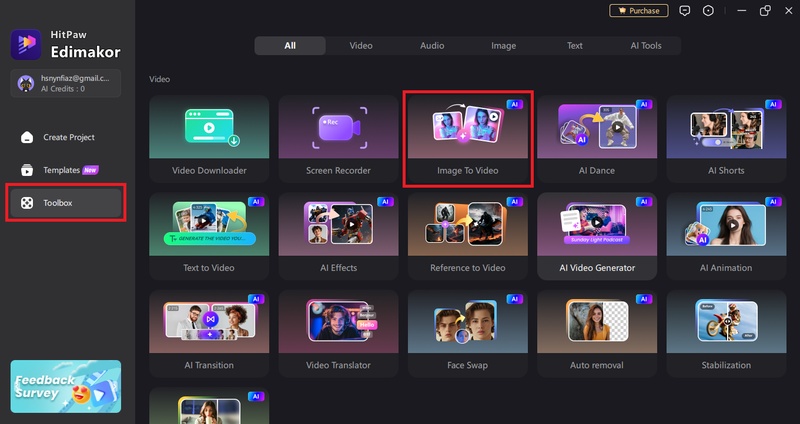Click the AI badge on Auto removal
This screenshot has width=800, height=424.
click(x=644, y=299)
